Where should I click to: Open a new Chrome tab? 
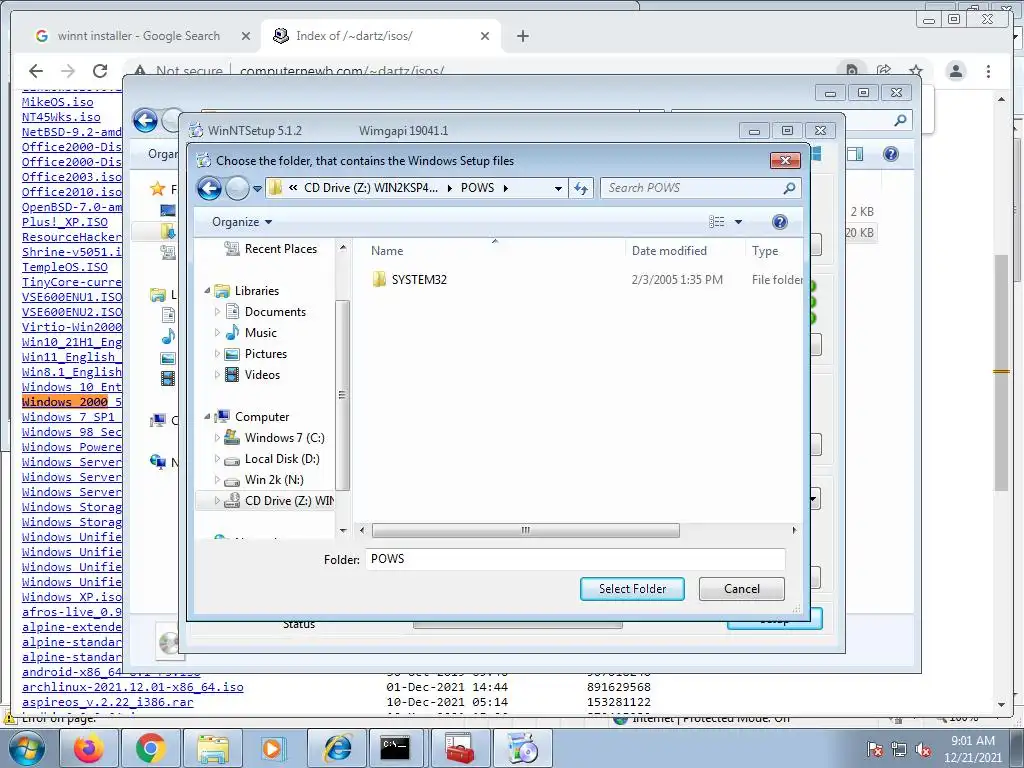522,36
